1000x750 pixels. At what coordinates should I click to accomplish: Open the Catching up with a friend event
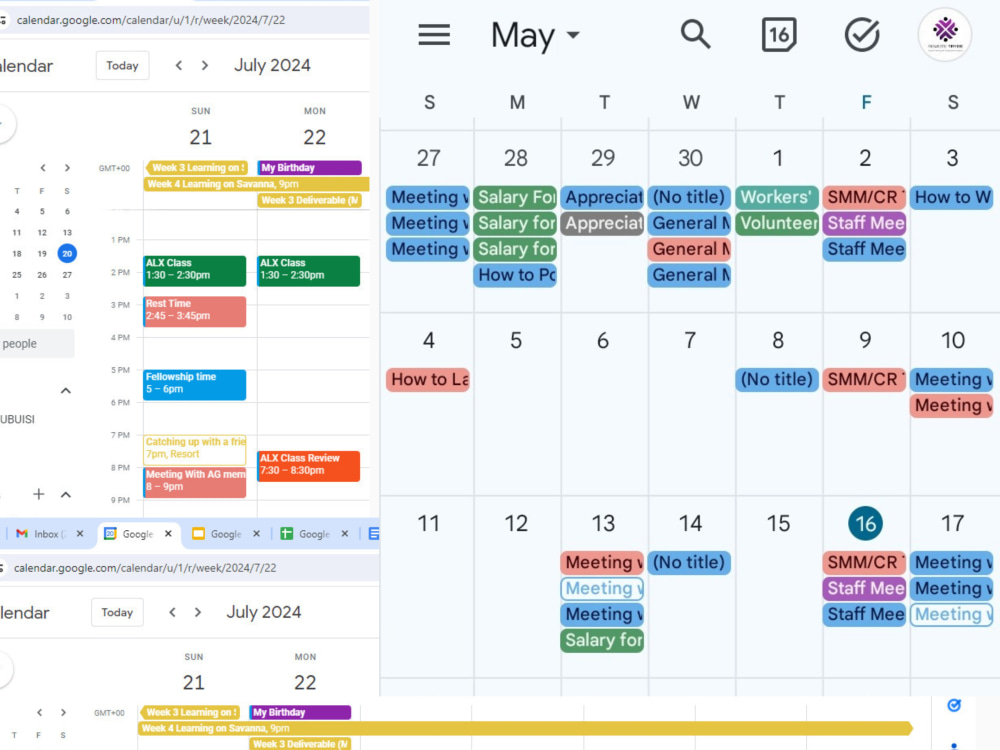[195, 450]
